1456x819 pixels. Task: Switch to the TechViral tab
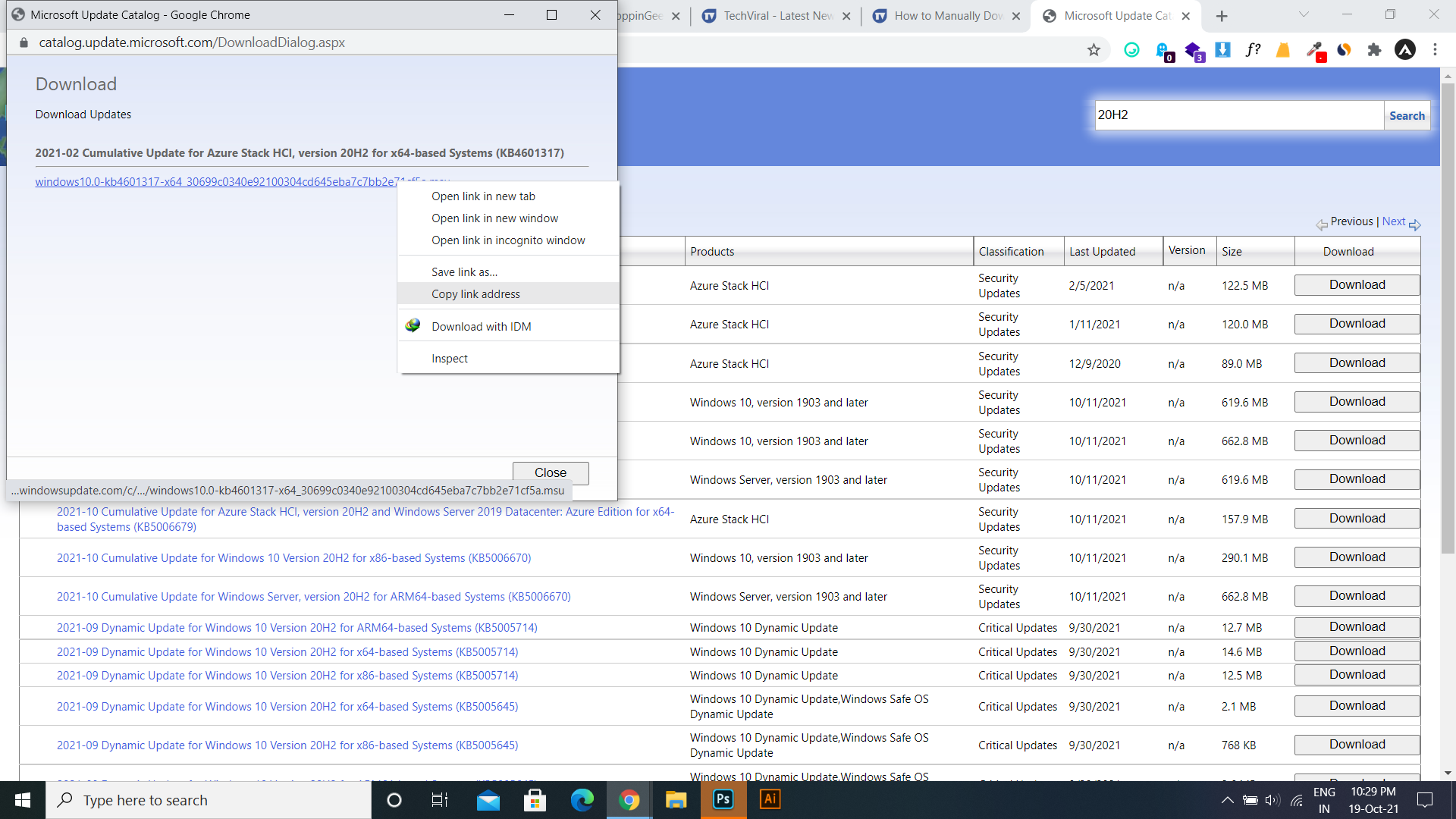pyautogui.click(x=778, y=16)
